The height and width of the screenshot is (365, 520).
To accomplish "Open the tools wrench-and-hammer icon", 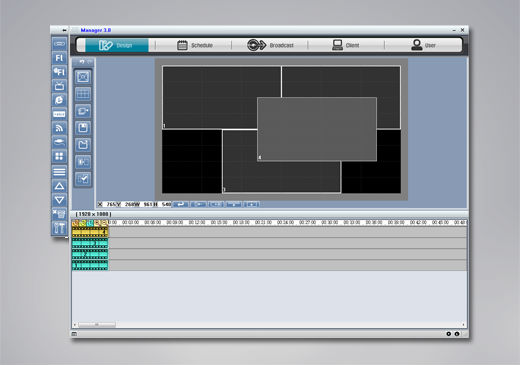I will (x=59, y=228).
